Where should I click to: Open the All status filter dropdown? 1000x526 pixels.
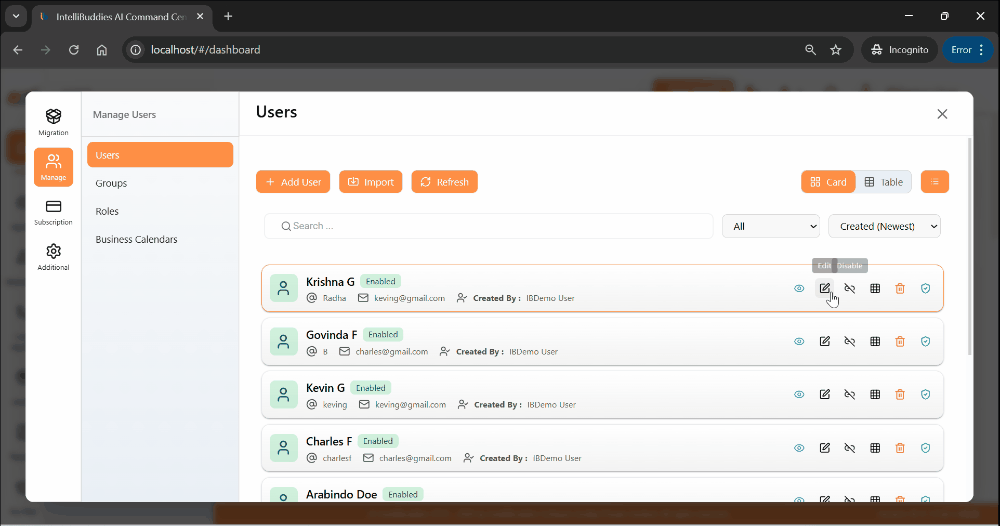coord(770,226)
